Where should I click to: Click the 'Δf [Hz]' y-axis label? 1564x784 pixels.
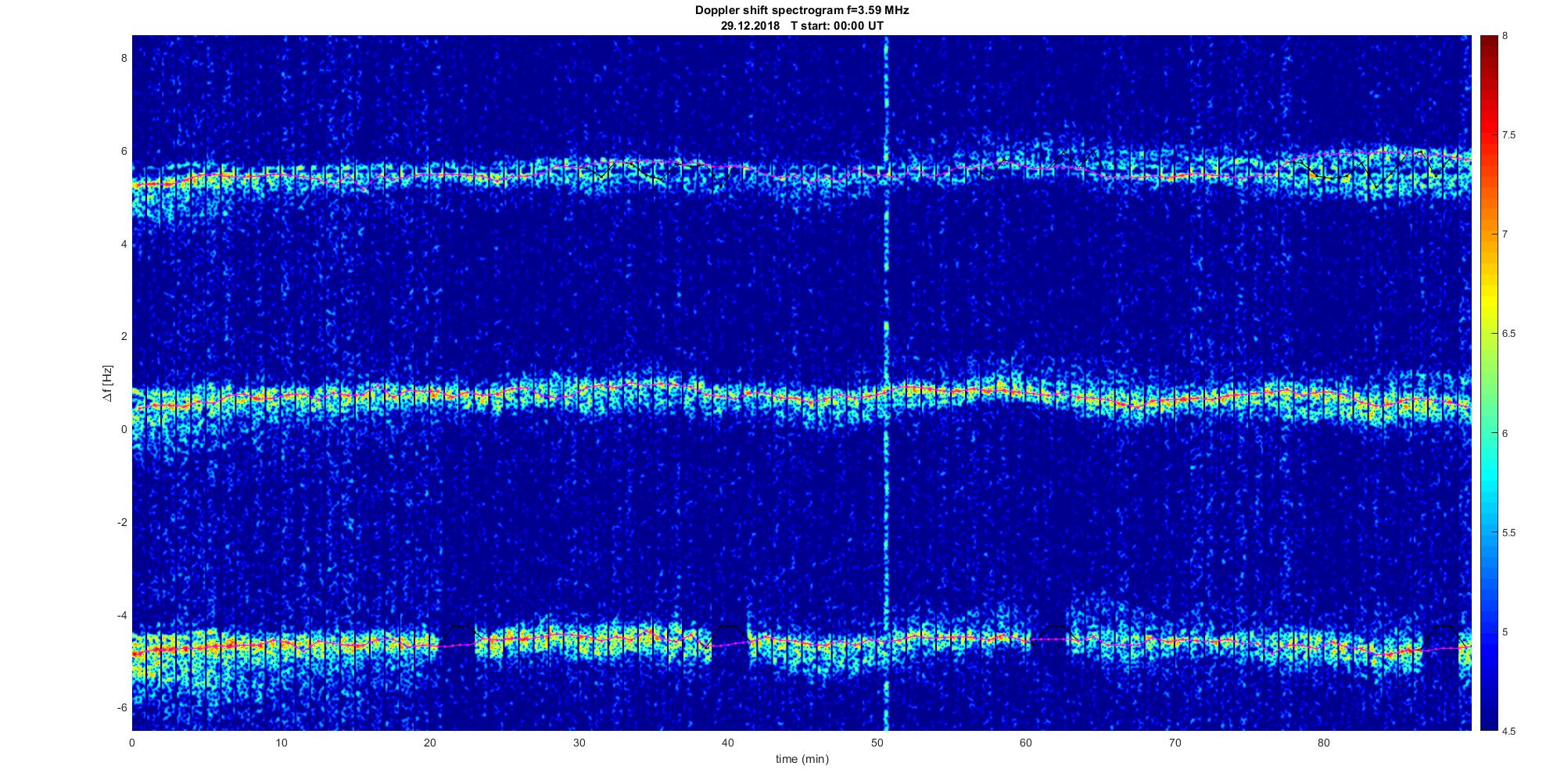click(107, 384)
